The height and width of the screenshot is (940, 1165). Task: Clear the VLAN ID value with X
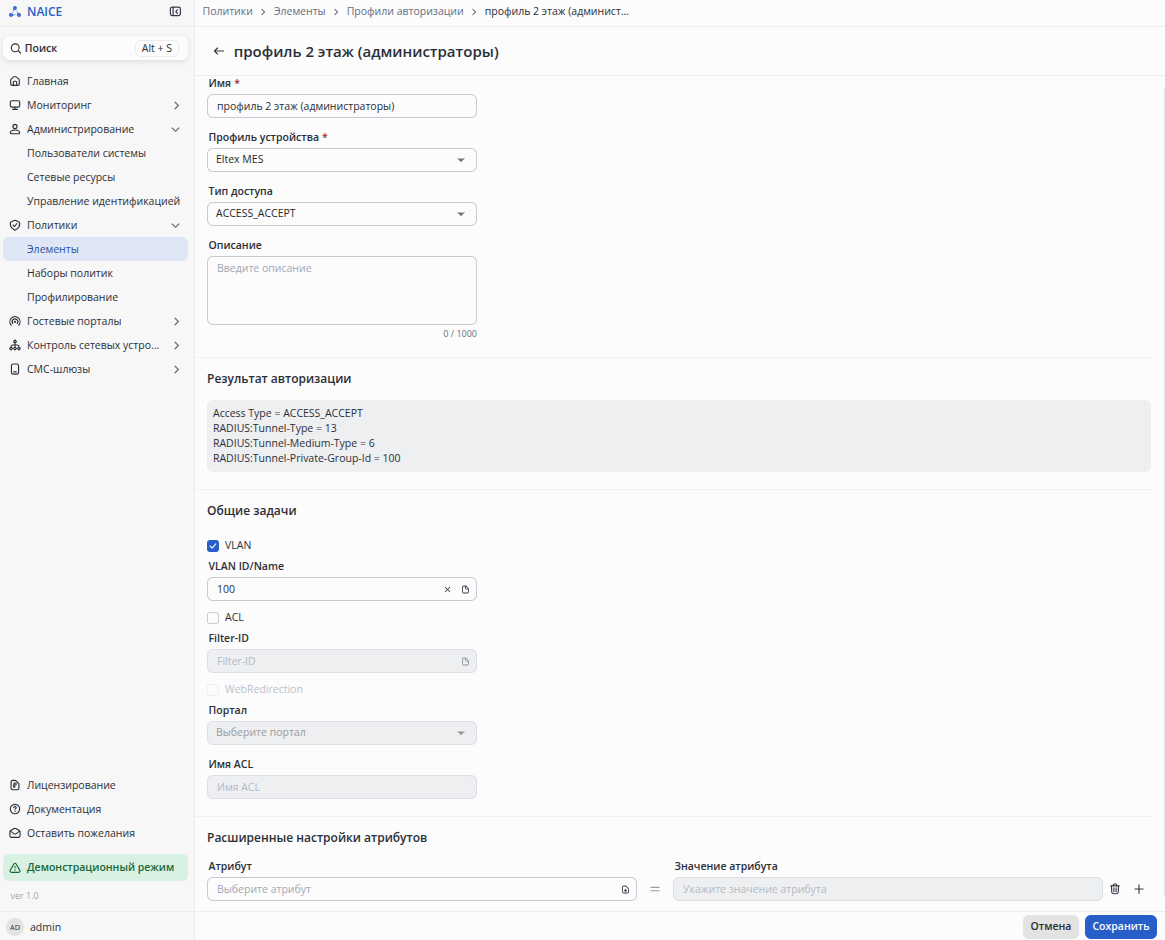pyautogui.click(x=447, y=590)
